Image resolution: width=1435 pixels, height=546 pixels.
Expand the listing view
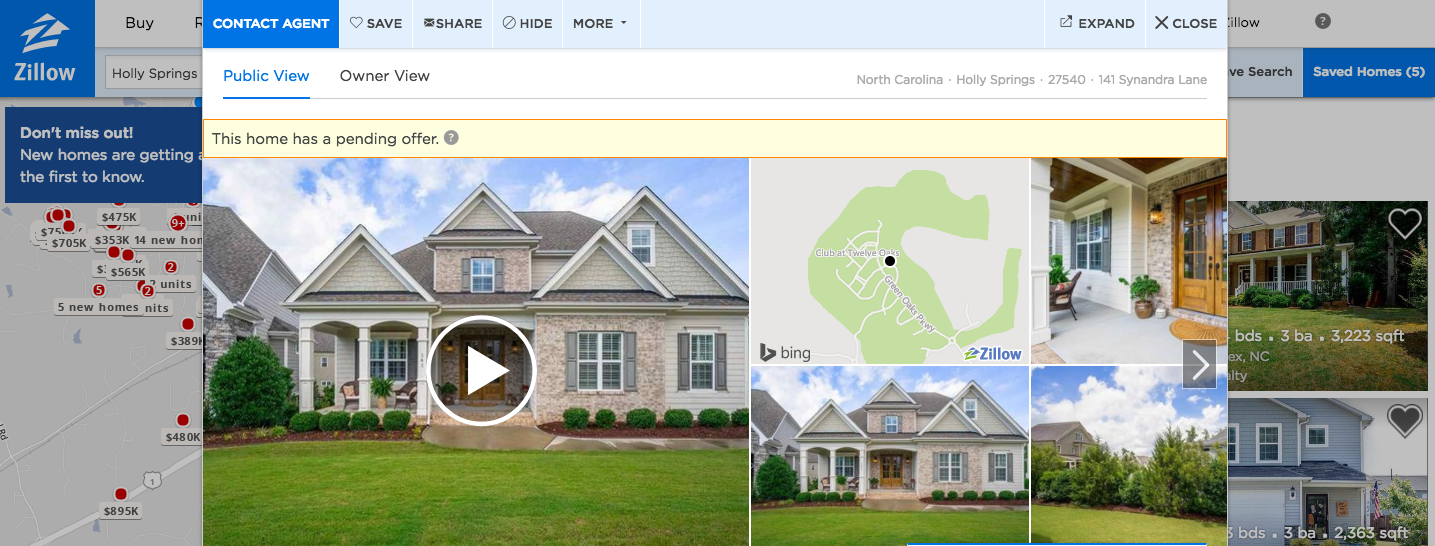[x=1097, y=23]
